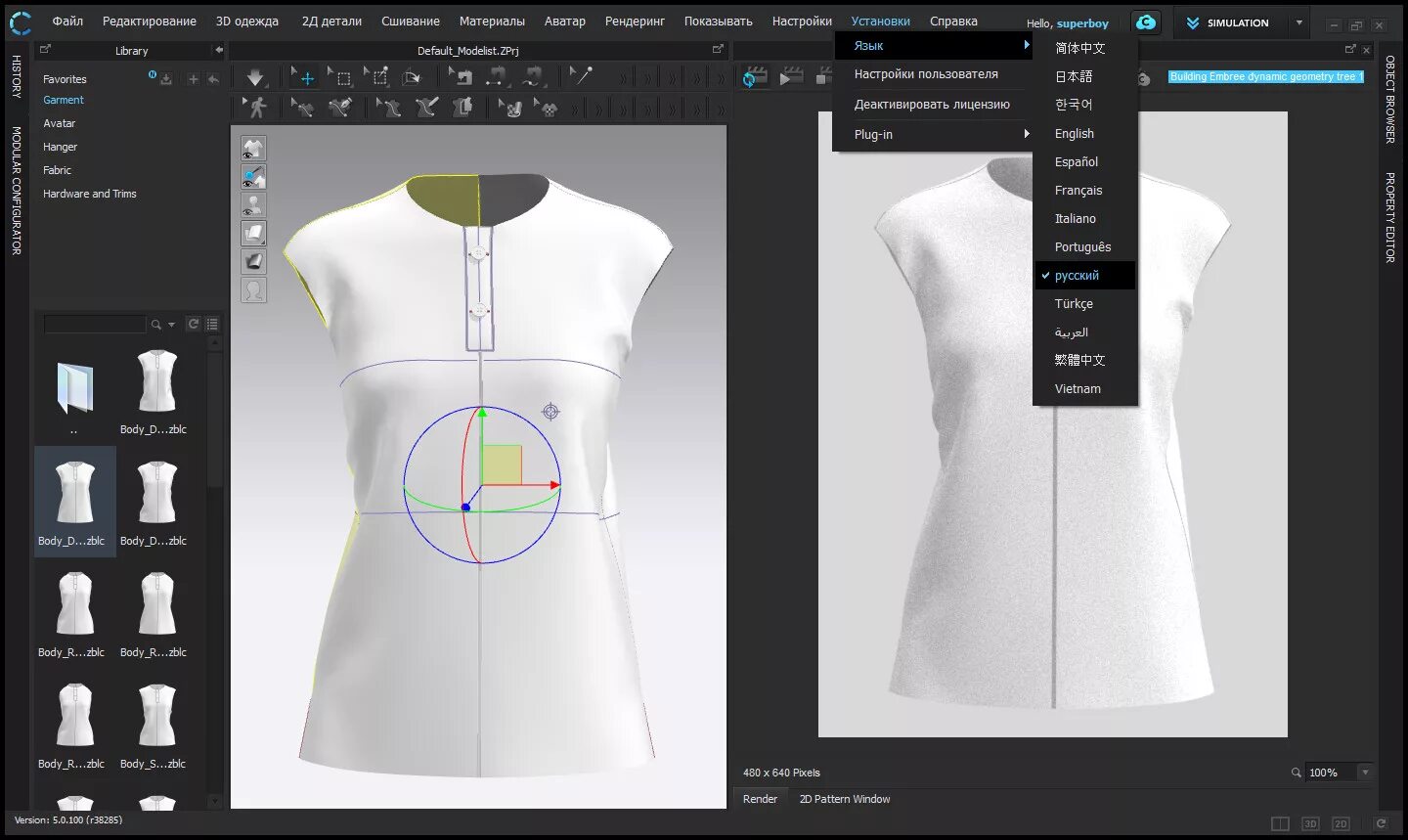Click the library search input field
Viewport: 1408px width, 840px height.
tap(95, 325)
